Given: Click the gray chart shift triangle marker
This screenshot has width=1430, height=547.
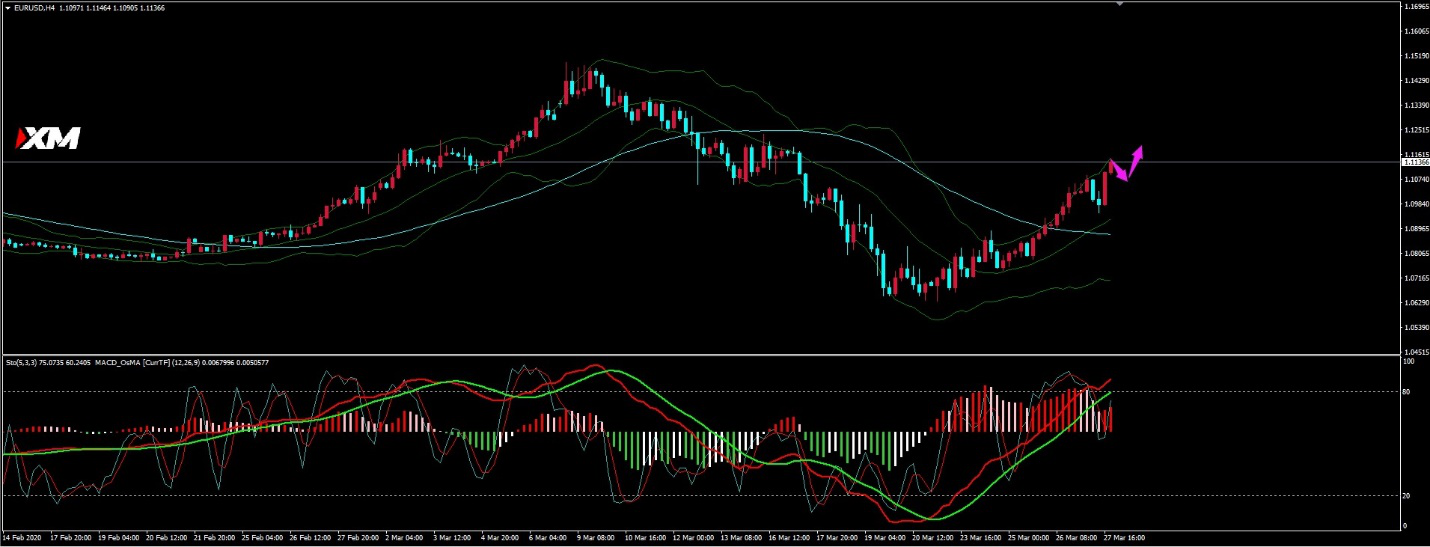Looking at the screenshot, I should (x=1119, y=4).
